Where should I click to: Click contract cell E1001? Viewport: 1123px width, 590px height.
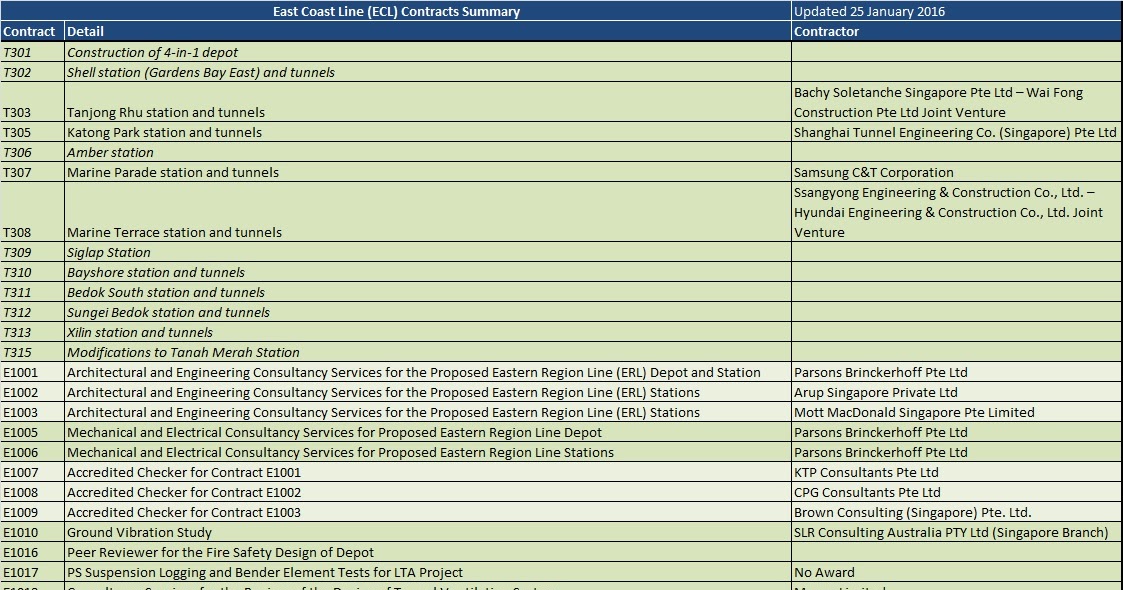[32, 372]
